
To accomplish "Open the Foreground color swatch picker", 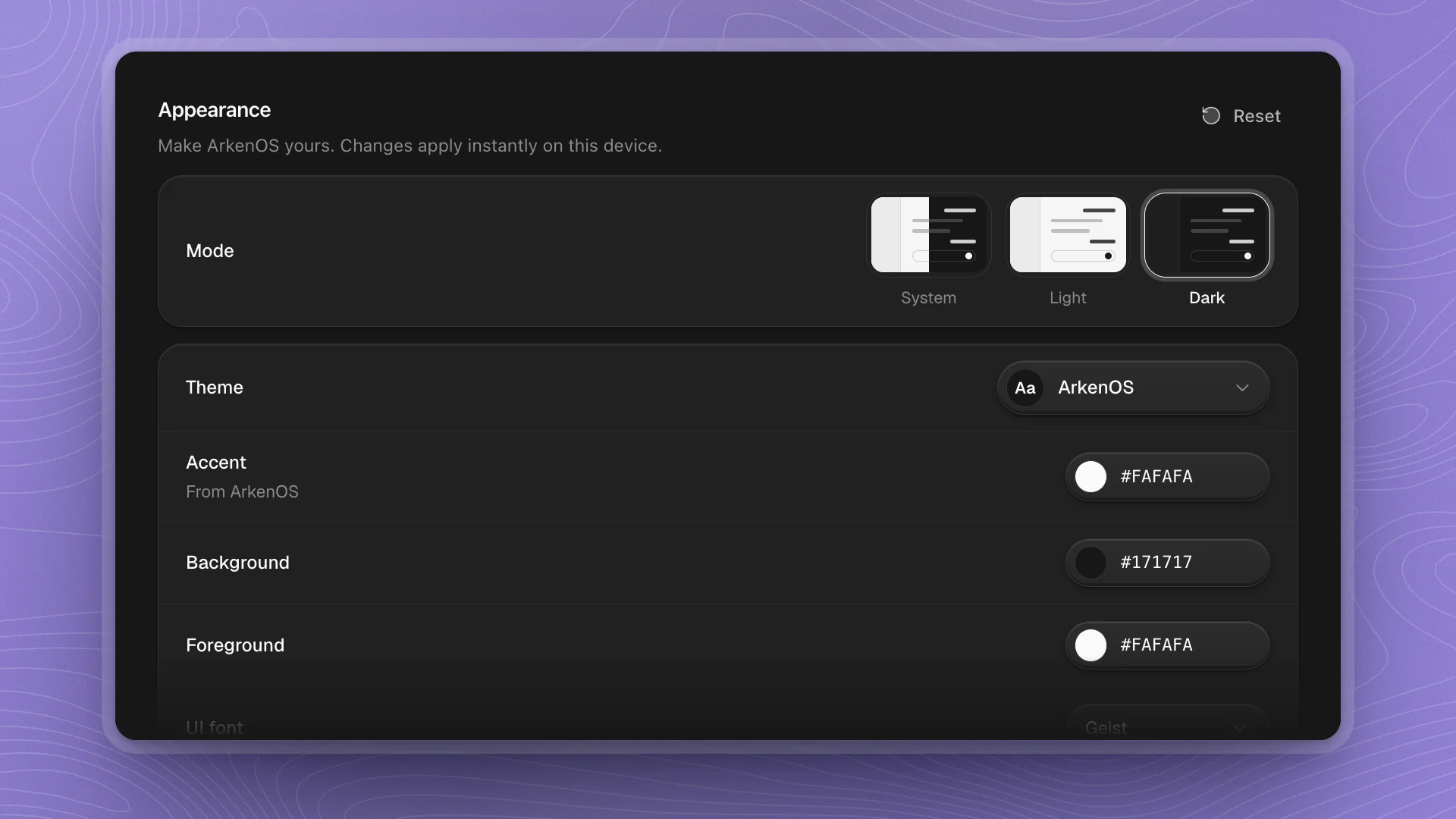I will [x=1090, y=645].
